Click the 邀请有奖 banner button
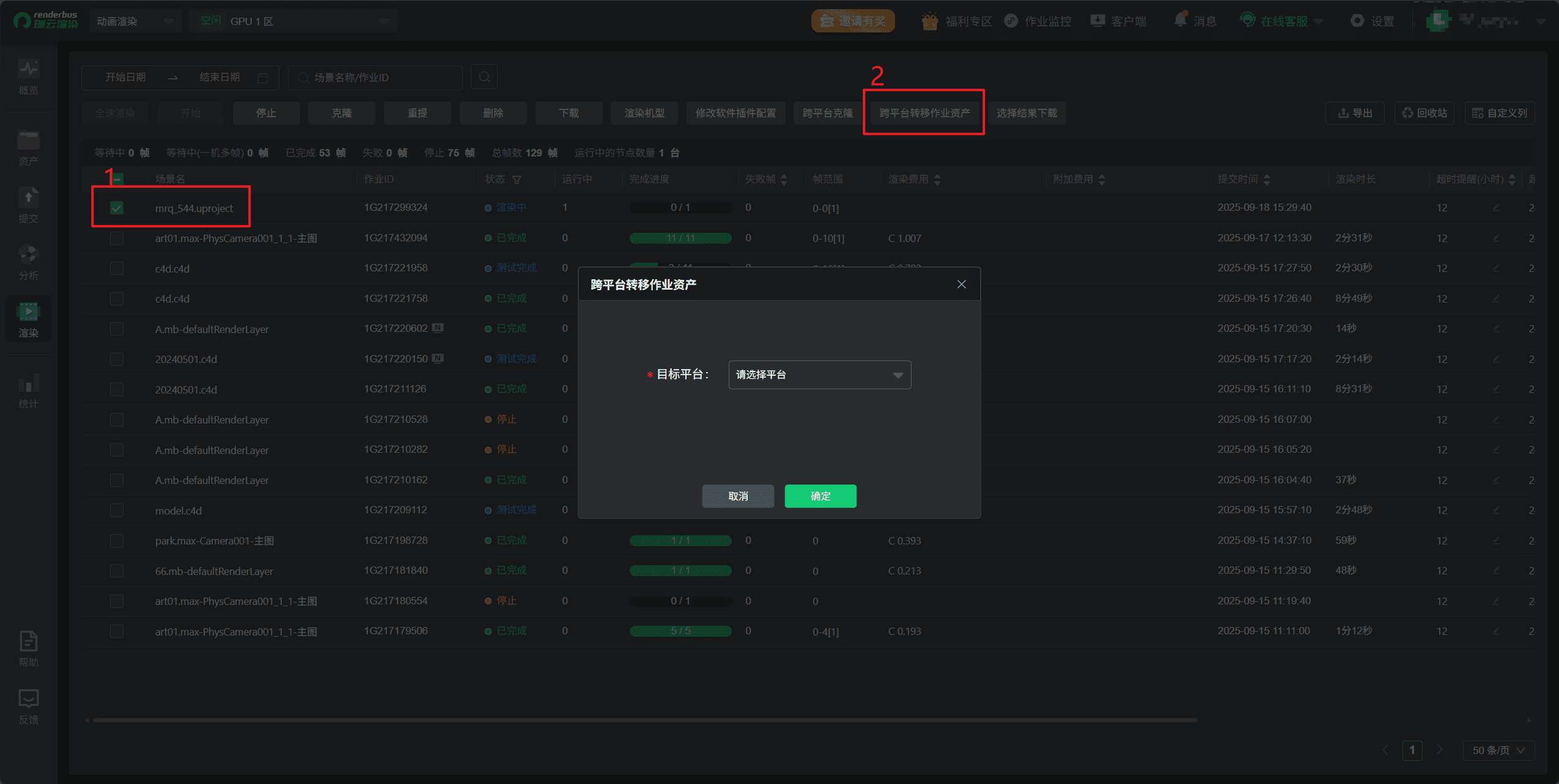 (x=853, y=21)
